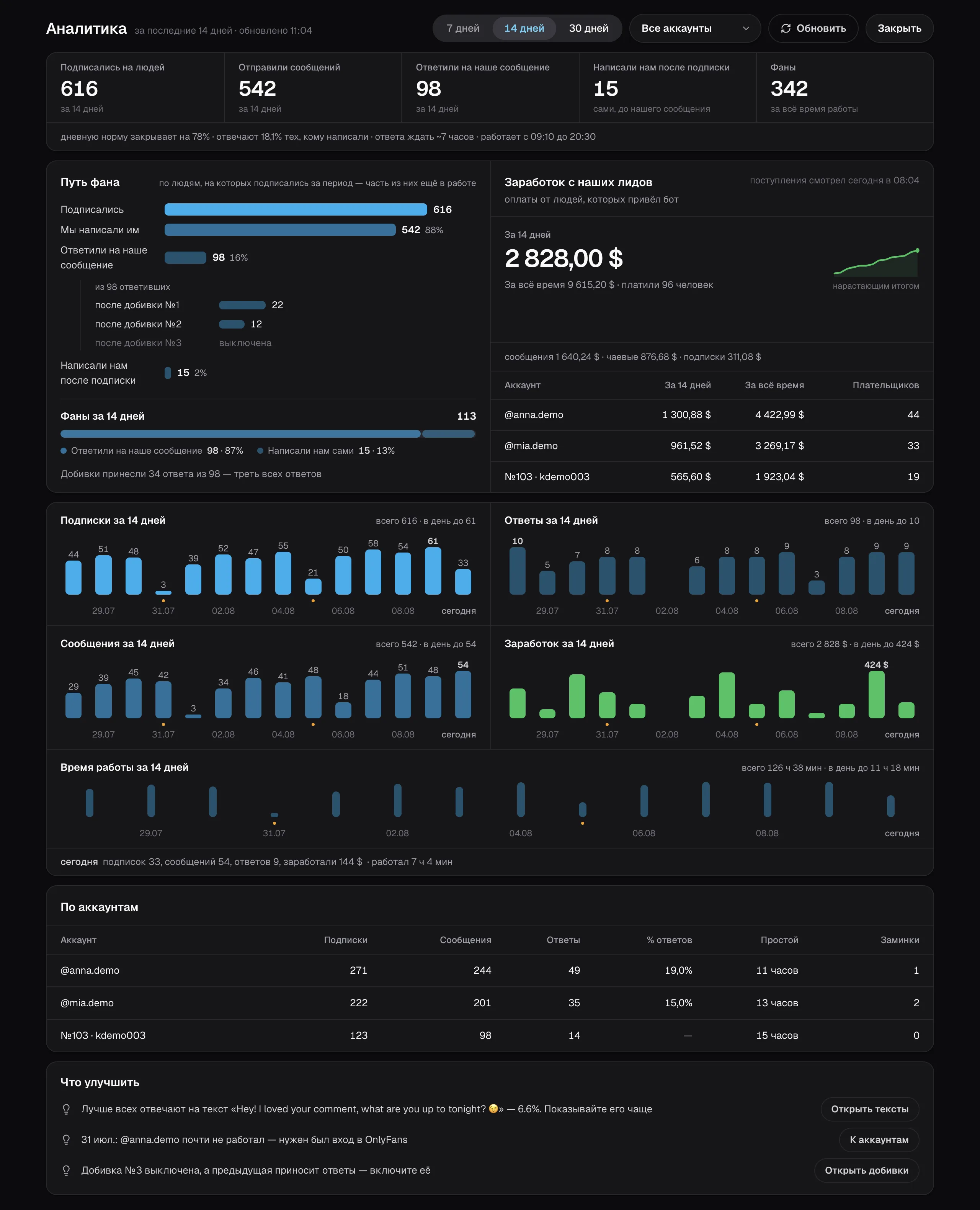Click the Плательщиков column header

click(885, 385)
